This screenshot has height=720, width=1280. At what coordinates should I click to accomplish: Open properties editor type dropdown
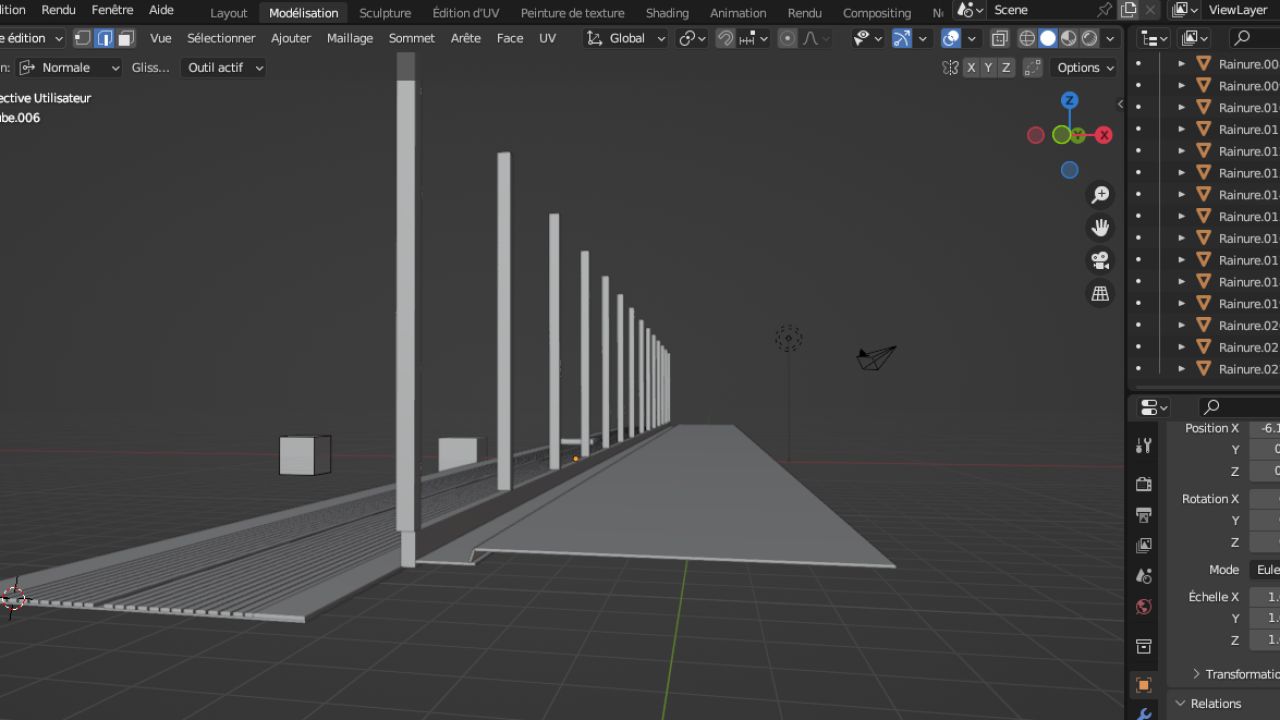(1155, 407)
